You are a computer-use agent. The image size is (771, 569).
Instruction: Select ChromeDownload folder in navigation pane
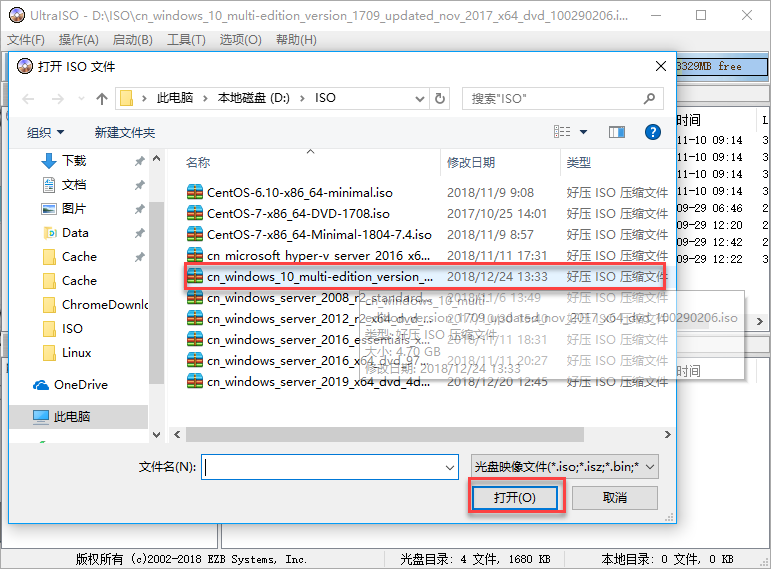pos(105,305)
